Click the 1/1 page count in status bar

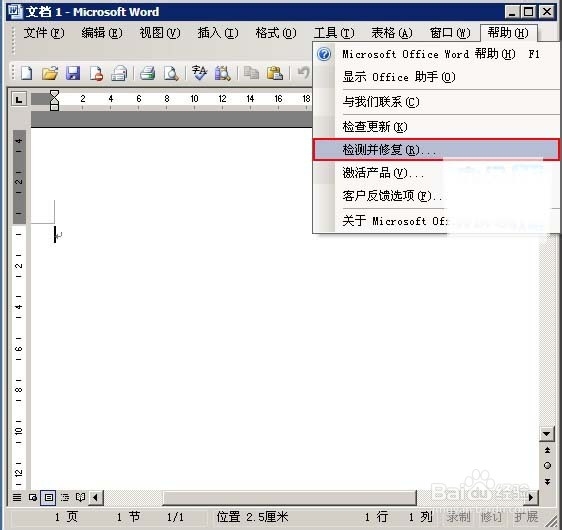pyautogui.click(x=175, y=517)
